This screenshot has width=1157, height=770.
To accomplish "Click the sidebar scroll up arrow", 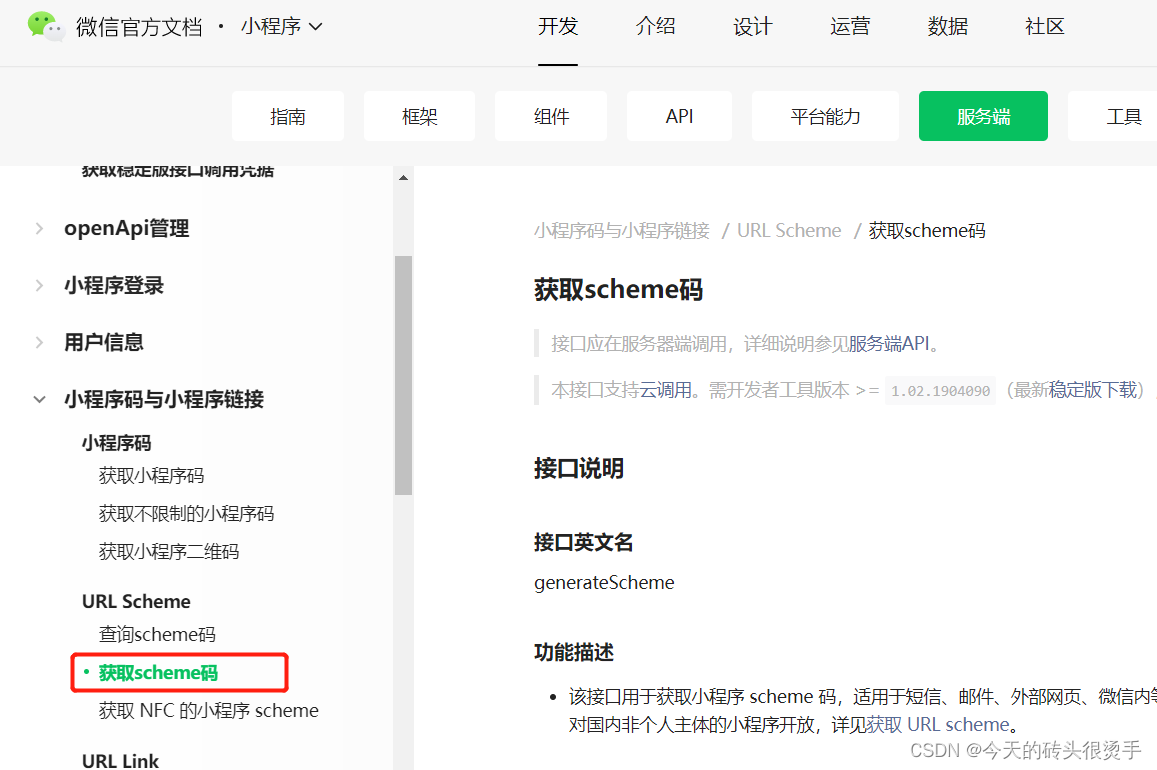I will [403, 178].
